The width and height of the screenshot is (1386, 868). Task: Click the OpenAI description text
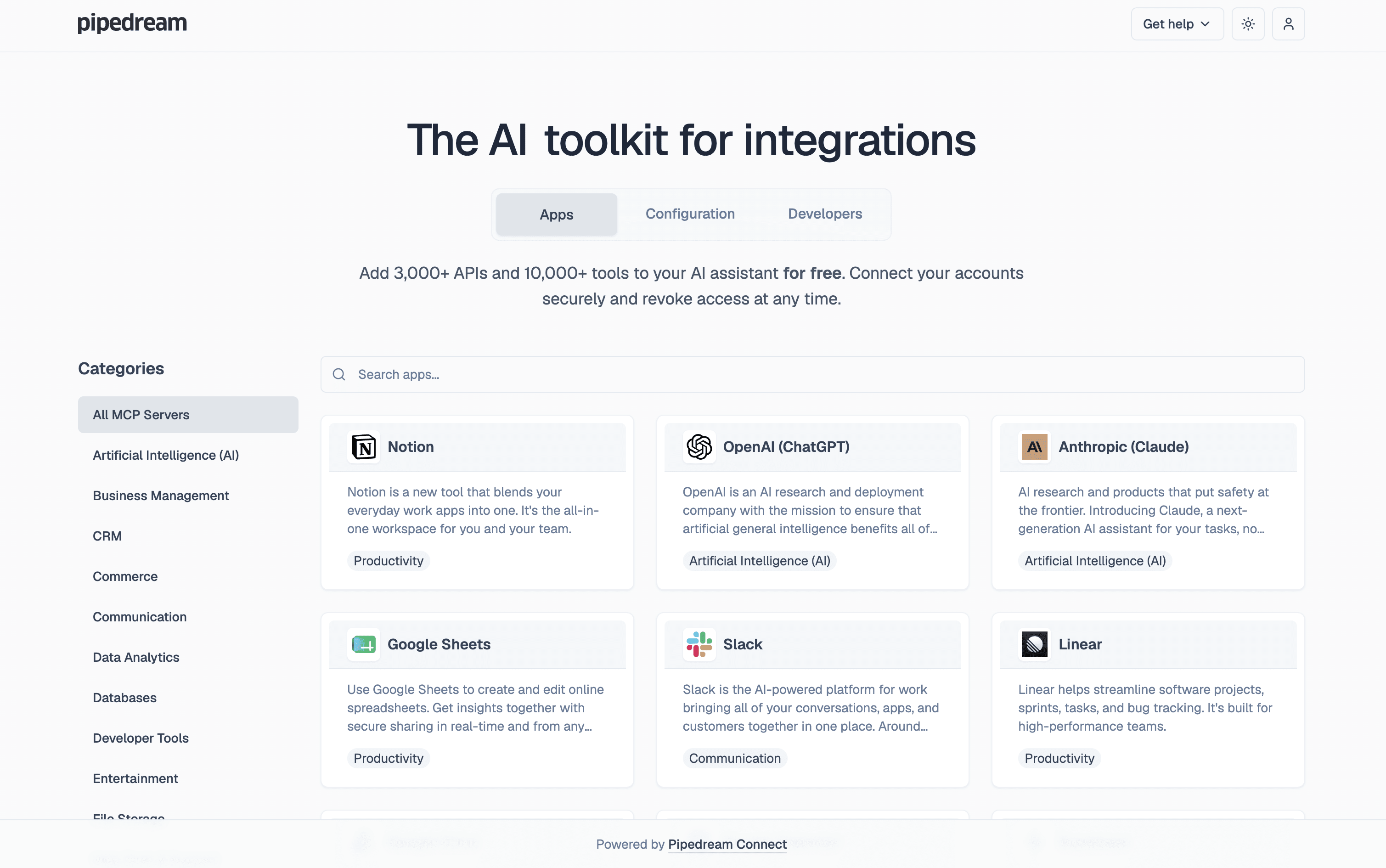(x=810, y=510)
